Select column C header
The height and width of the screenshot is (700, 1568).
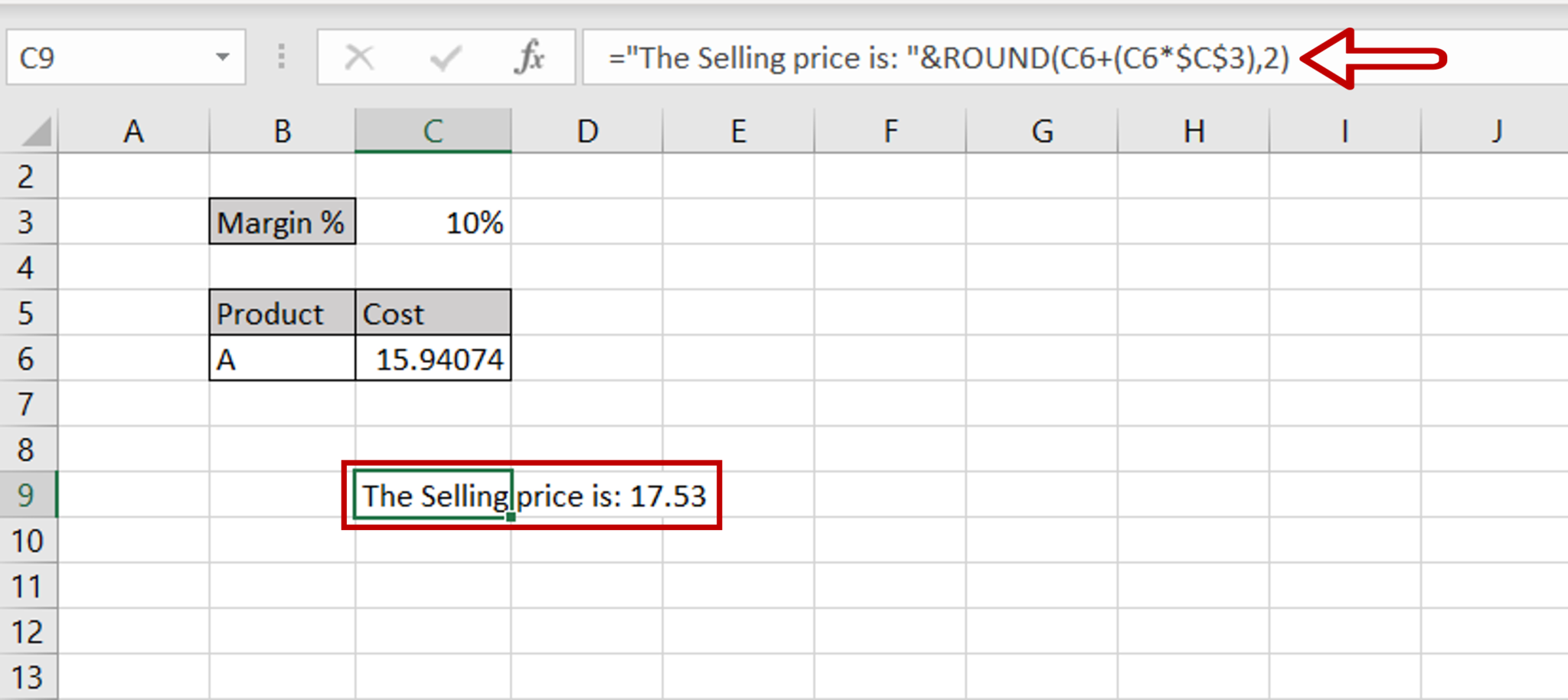(x=433, y=130)
